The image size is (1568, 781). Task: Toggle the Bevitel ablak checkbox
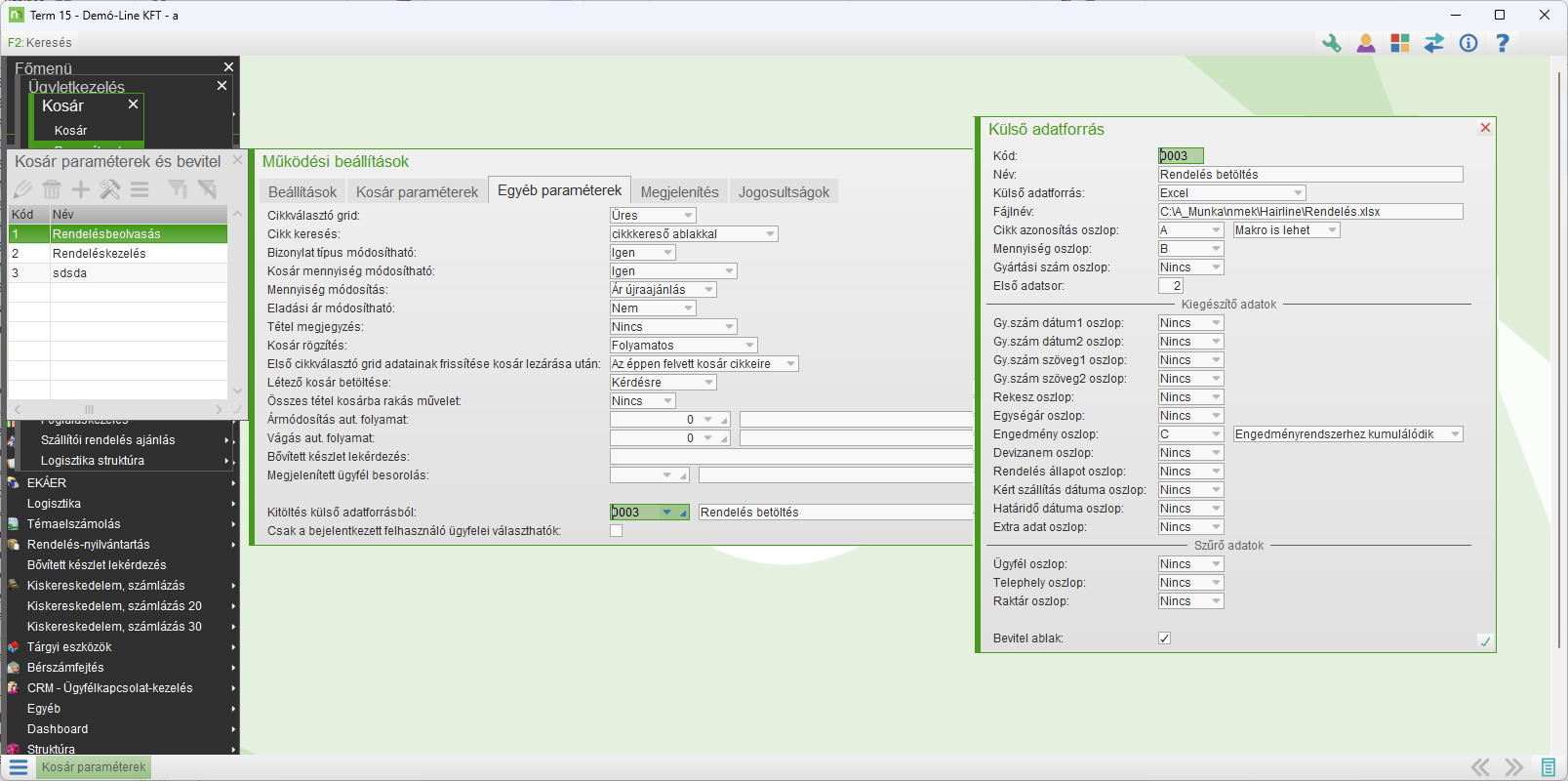pos(1164,638)
